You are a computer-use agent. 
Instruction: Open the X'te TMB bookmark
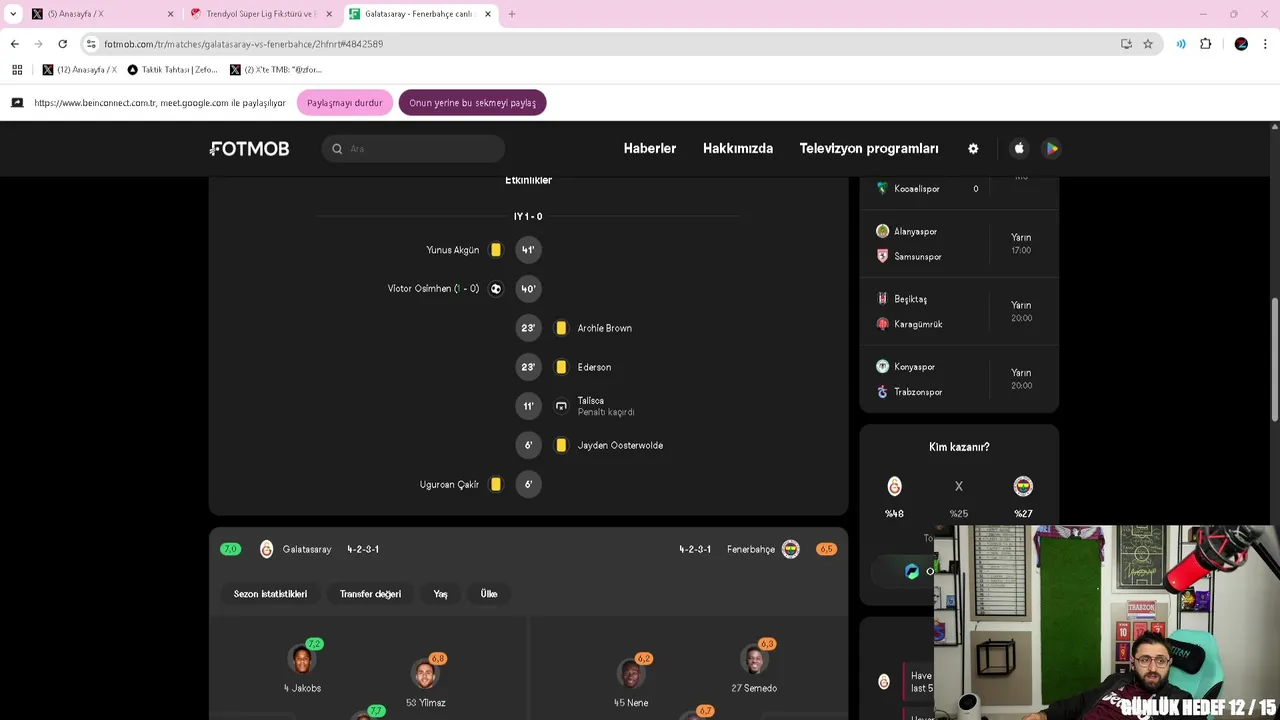pyautogui.click(x=276, y=70)
